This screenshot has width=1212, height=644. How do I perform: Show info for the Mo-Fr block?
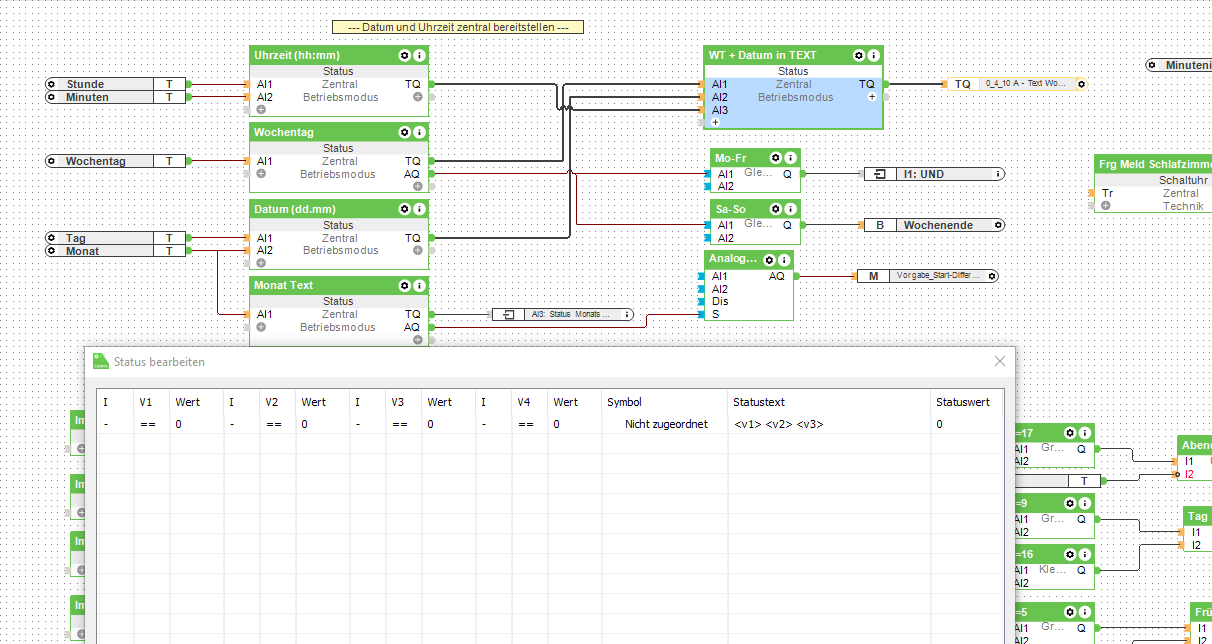[790, 158]
